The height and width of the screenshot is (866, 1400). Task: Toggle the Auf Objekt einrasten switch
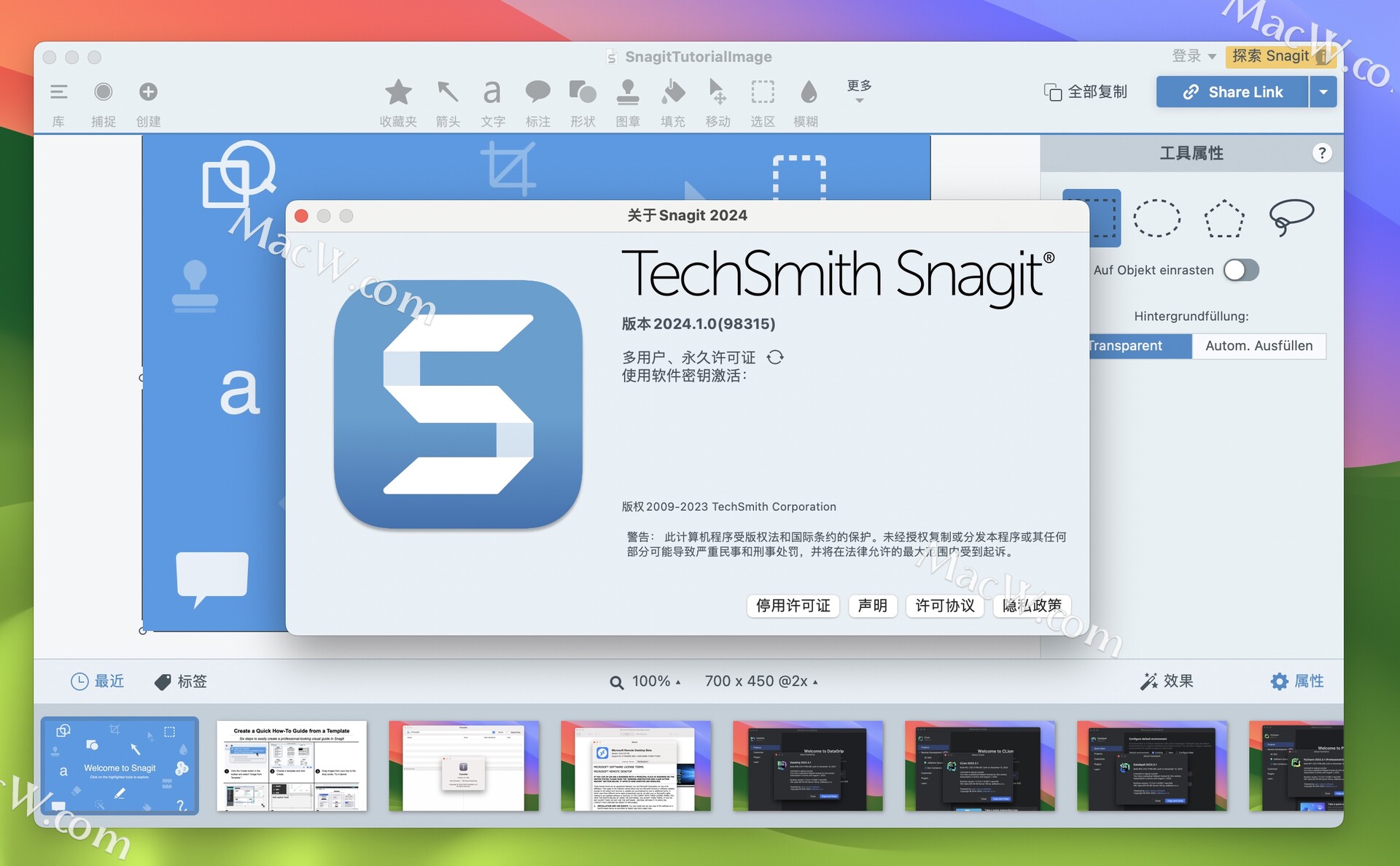coord(1242,270)
